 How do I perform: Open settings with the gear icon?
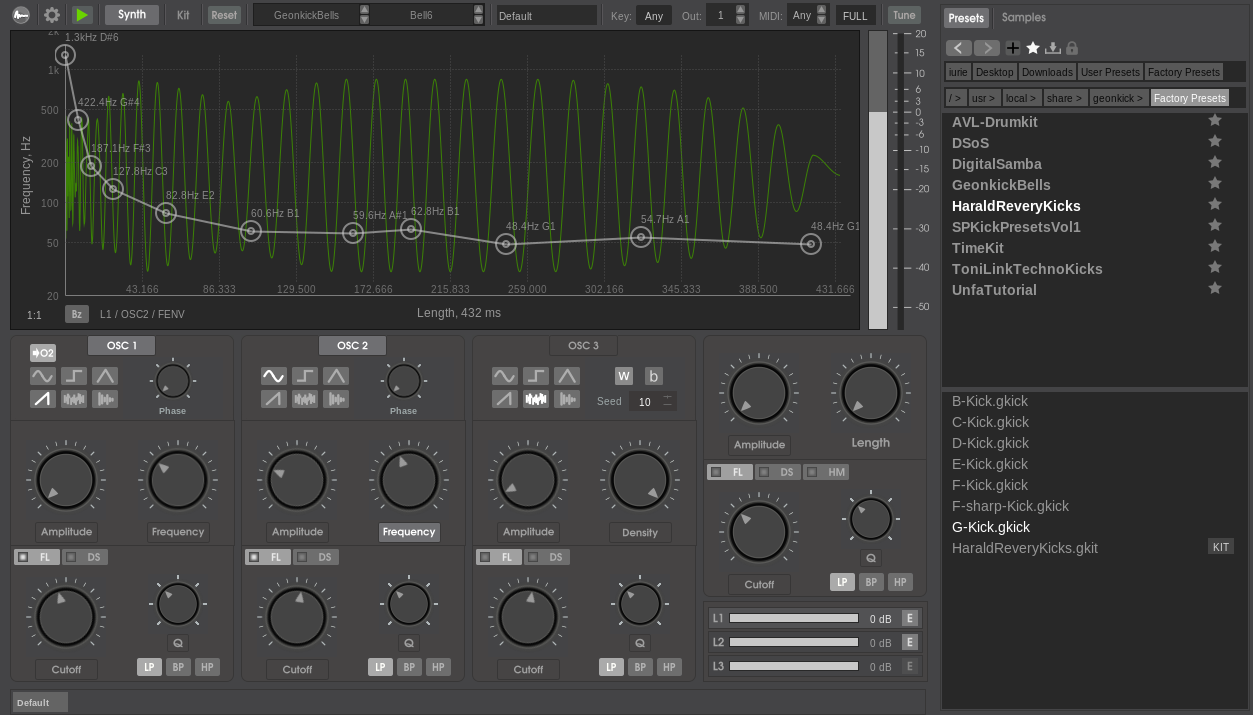point(52,15)
